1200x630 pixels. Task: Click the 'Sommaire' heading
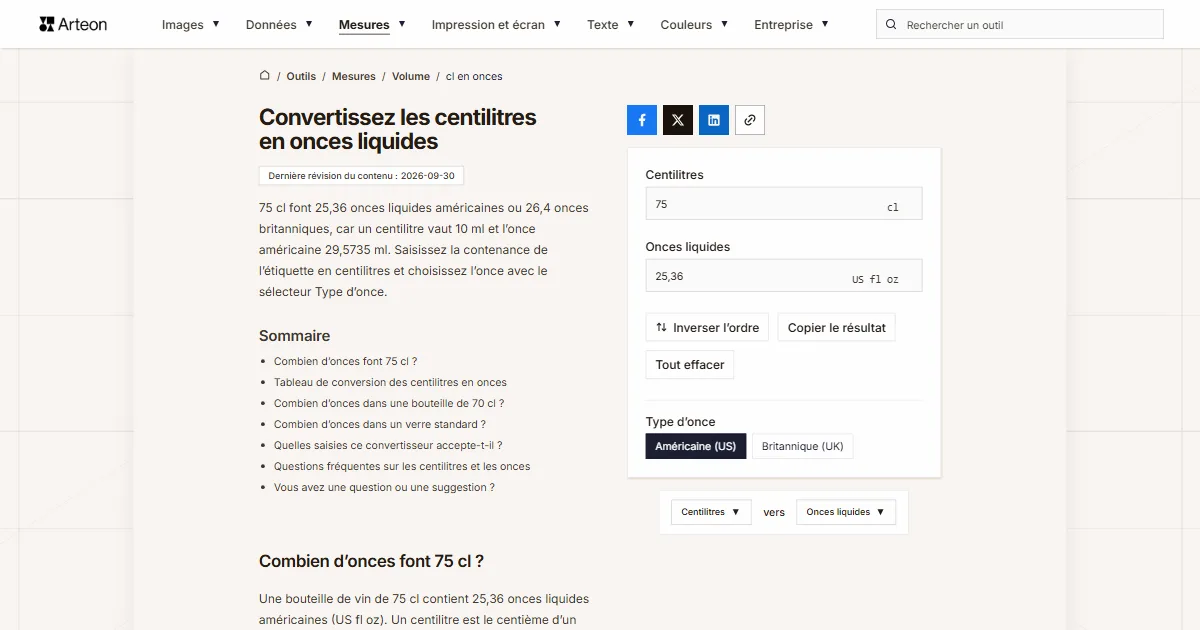[294, 336]
